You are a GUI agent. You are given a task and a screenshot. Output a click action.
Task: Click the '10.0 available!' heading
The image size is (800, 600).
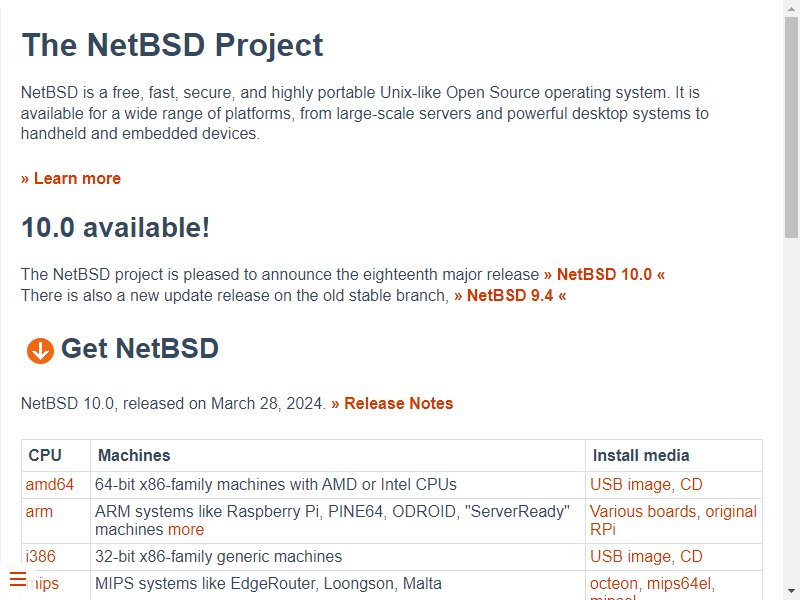click(x=115, y=228)
